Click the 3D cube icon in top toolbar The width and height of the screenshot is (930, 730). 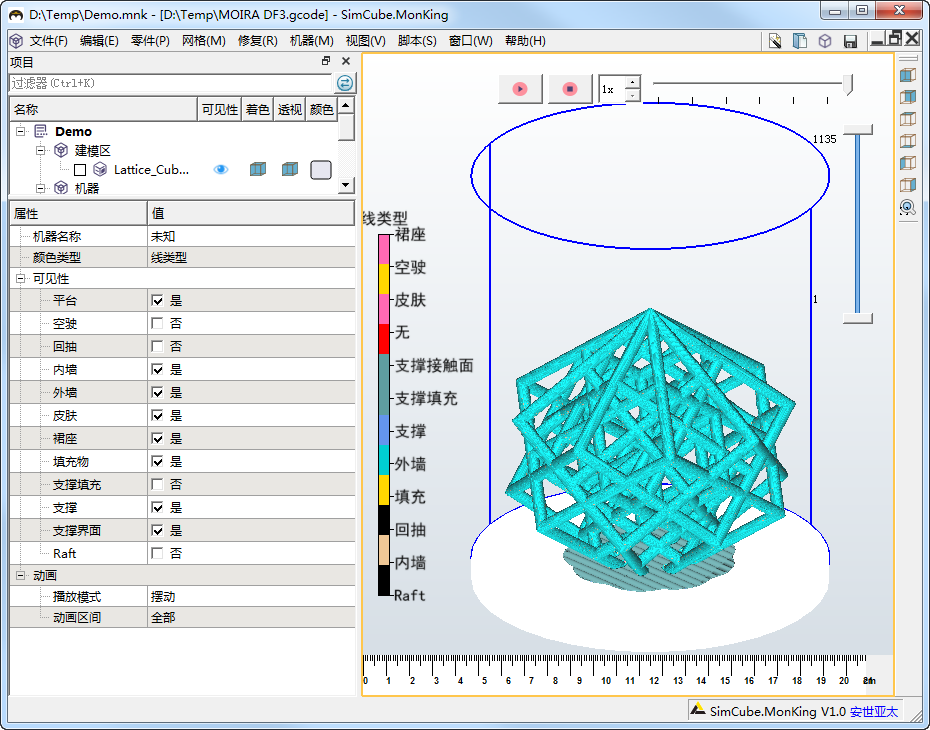pyautogui.click(x=825, y=41)
